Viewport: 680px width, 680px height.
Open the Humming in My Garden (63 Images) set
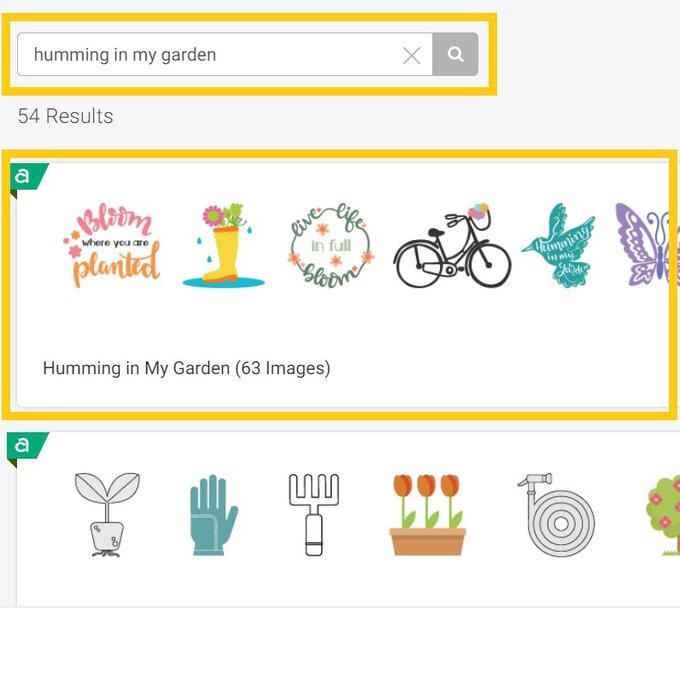point(186,368)
